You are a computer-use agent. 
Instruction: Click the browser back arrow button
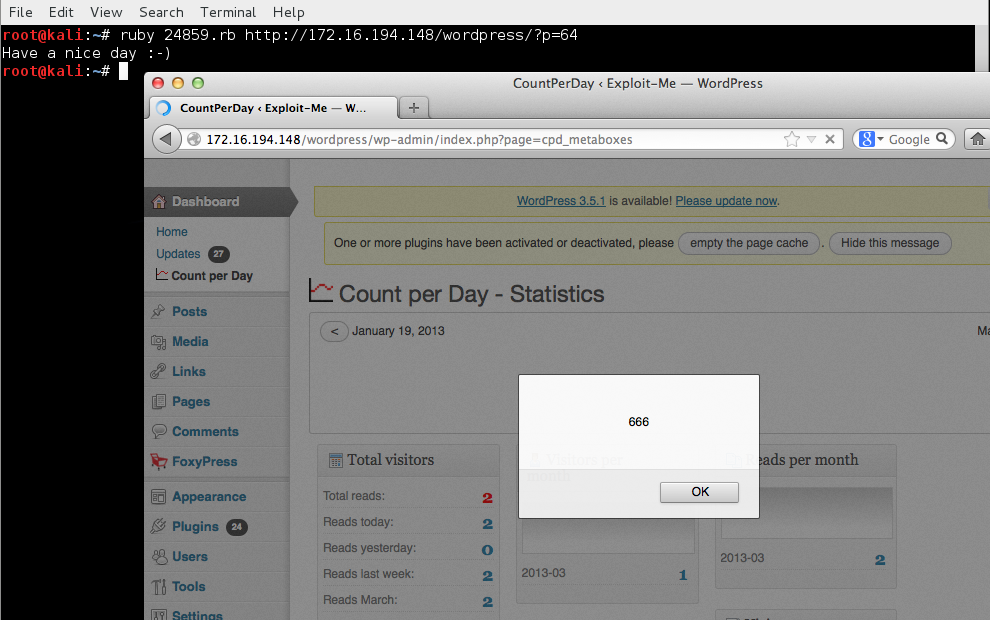pyautogui.click(x=166, y=139)
